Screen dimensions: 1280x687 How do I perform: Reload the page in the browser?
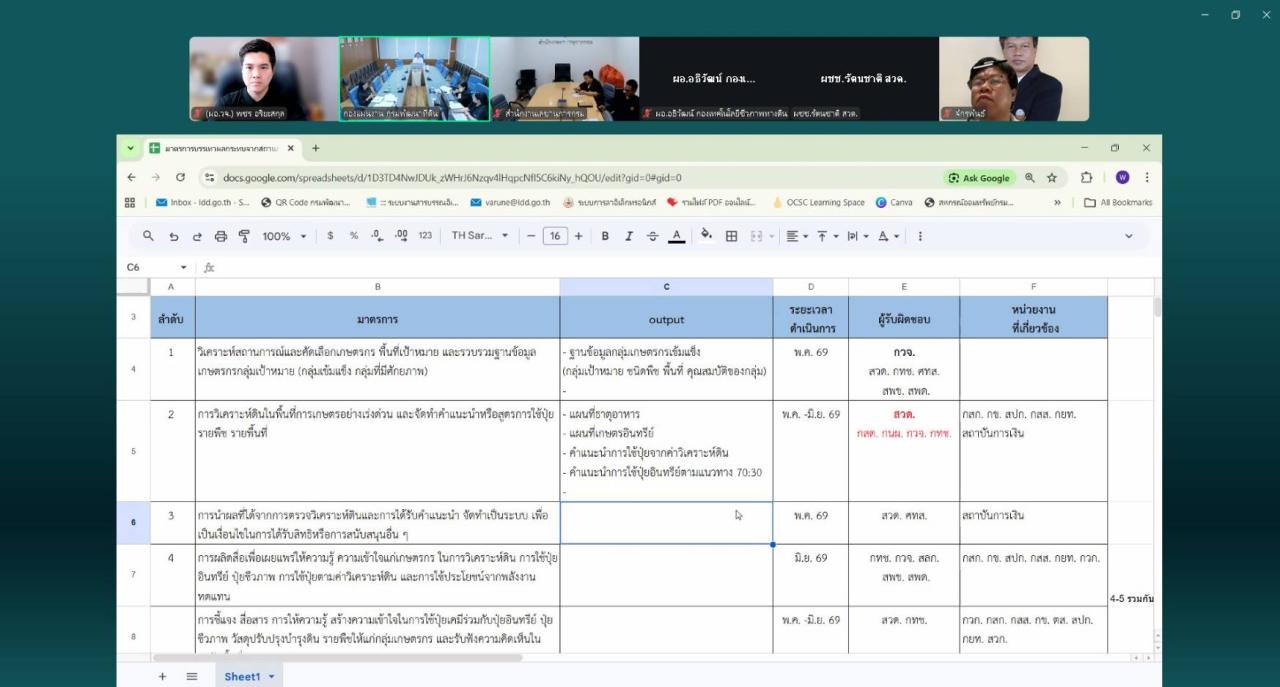(x=180, y=177)
